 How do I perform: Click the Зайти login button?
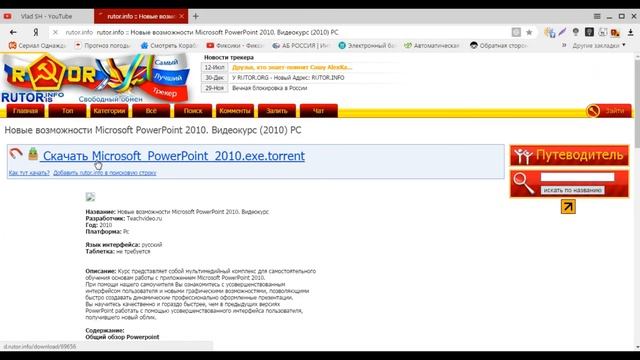point(609,111)
